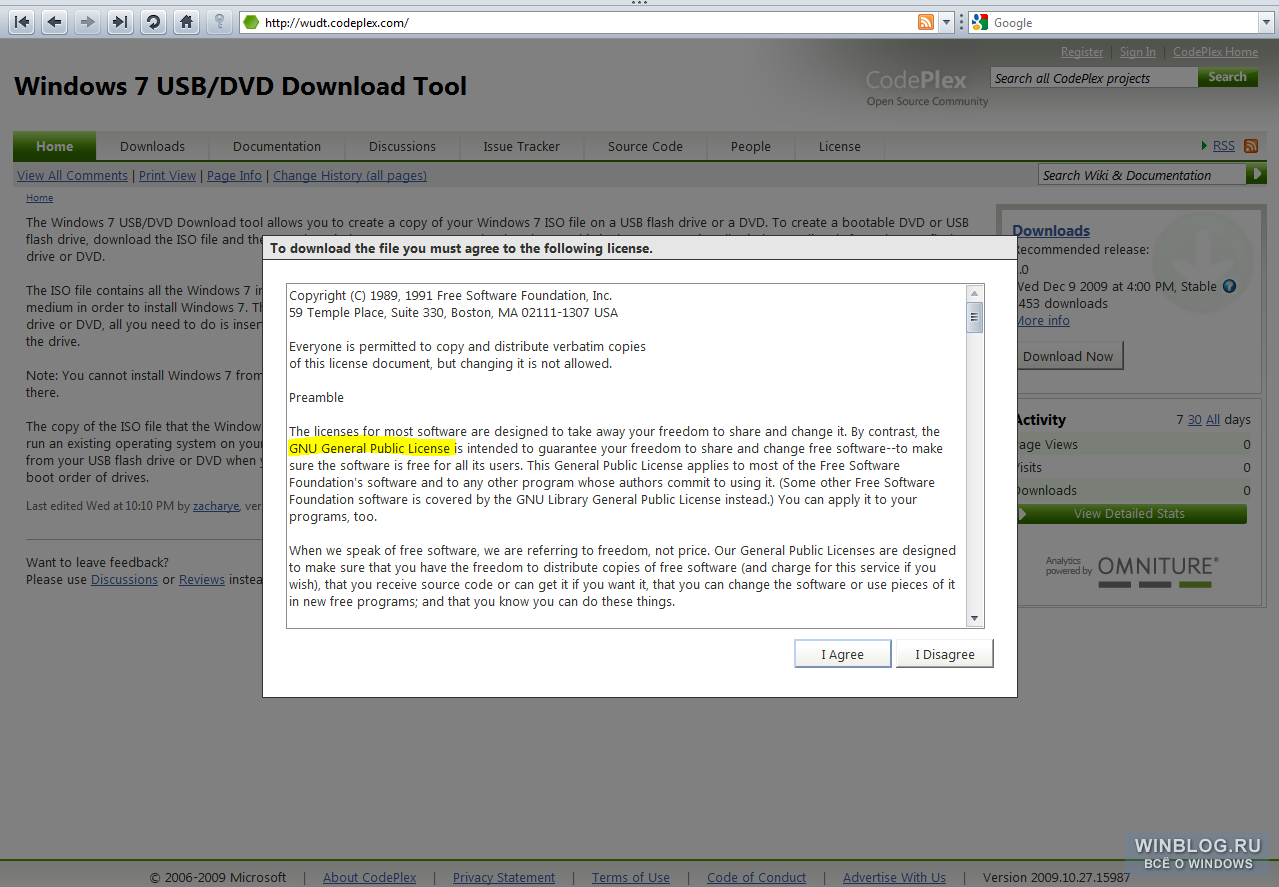1279x887 pixels.
Task: Click the Register link
Action: click(1082, 52)
